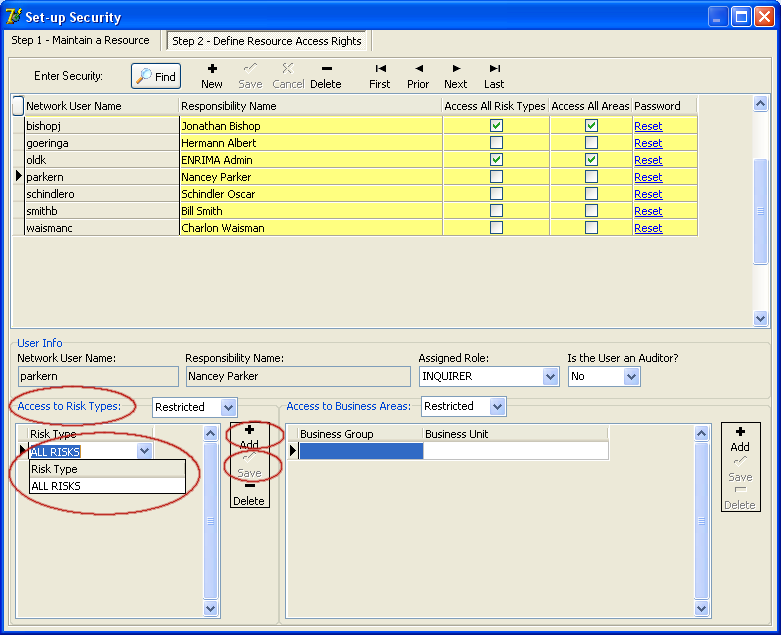The width and height of the screenshot is (781, 635).
Task: Move to the Next record
Action: (x=456, y=75)
